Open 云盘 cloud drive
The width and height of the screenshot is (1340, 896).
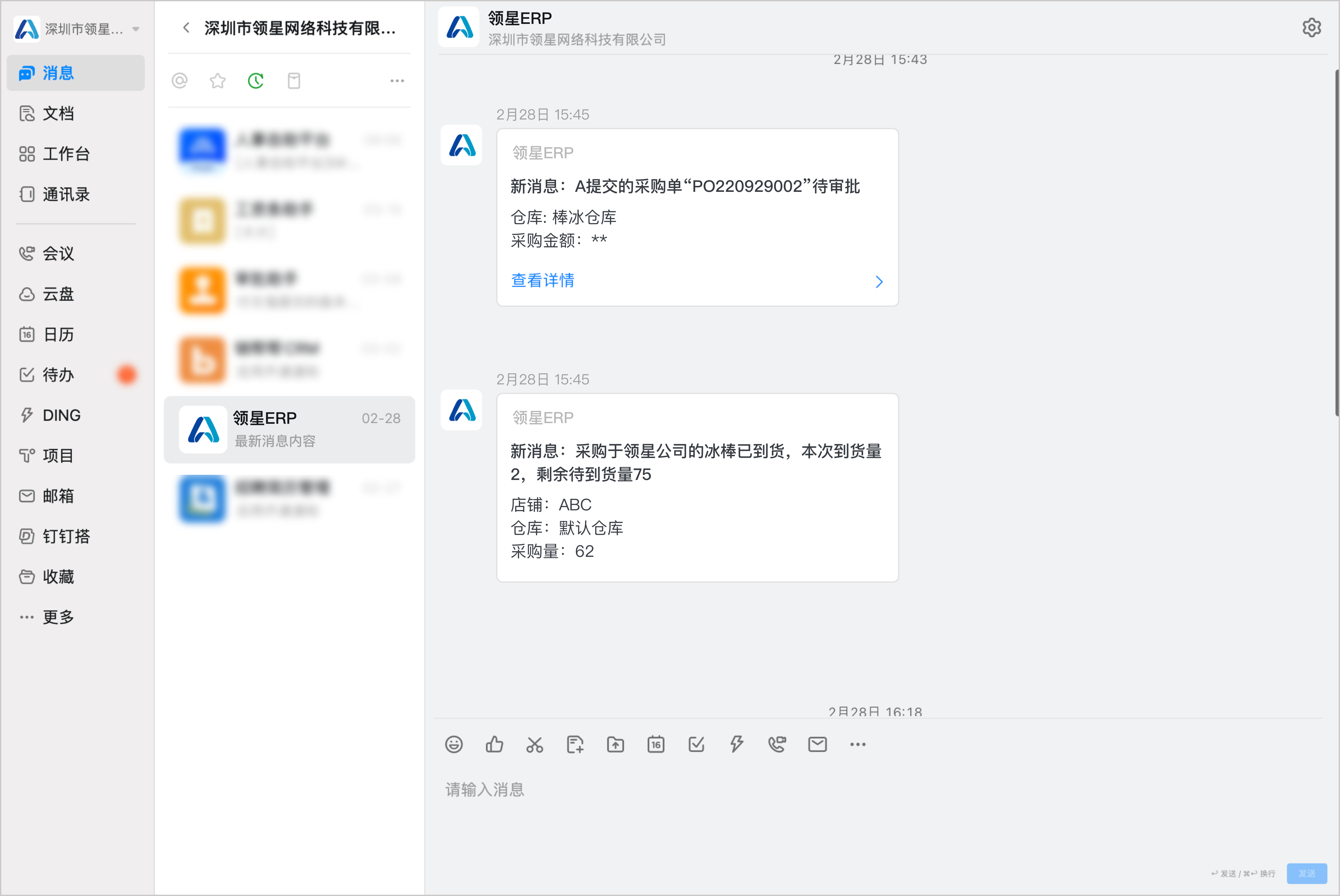click(75, 294)
